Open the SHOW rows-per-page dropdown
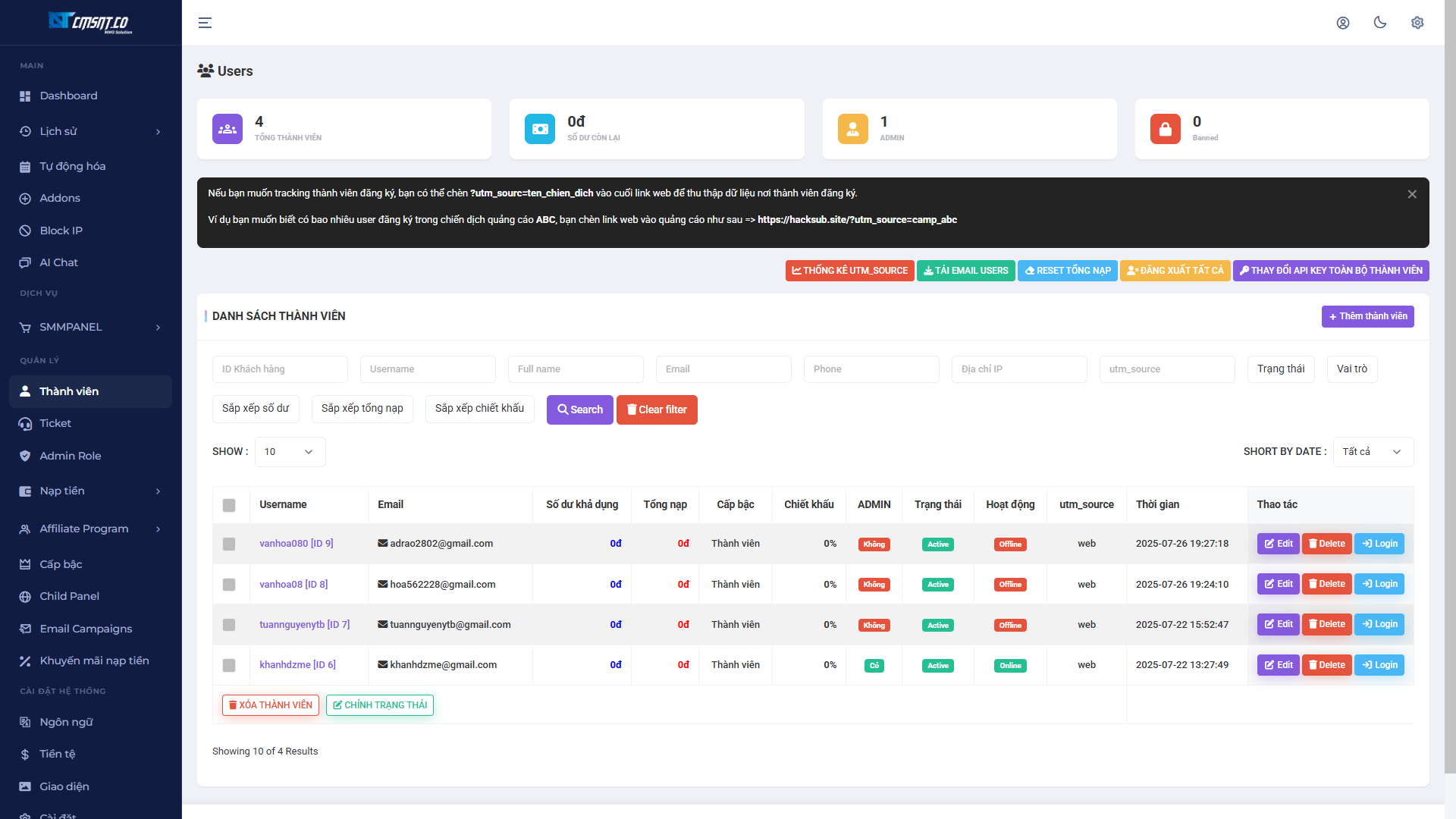 tap(290, 452)
